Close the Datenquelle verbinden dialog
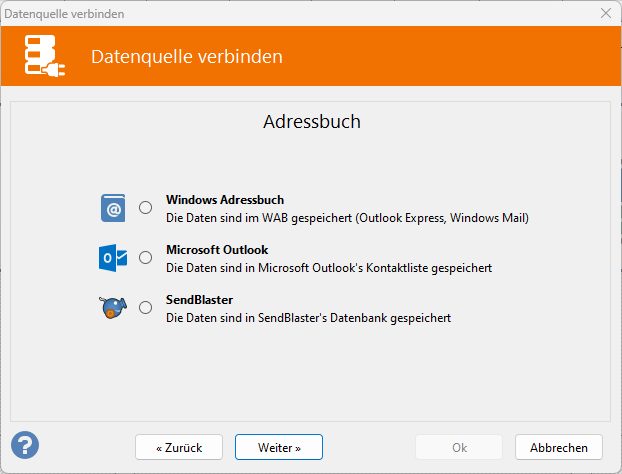 tap(606, 13)
